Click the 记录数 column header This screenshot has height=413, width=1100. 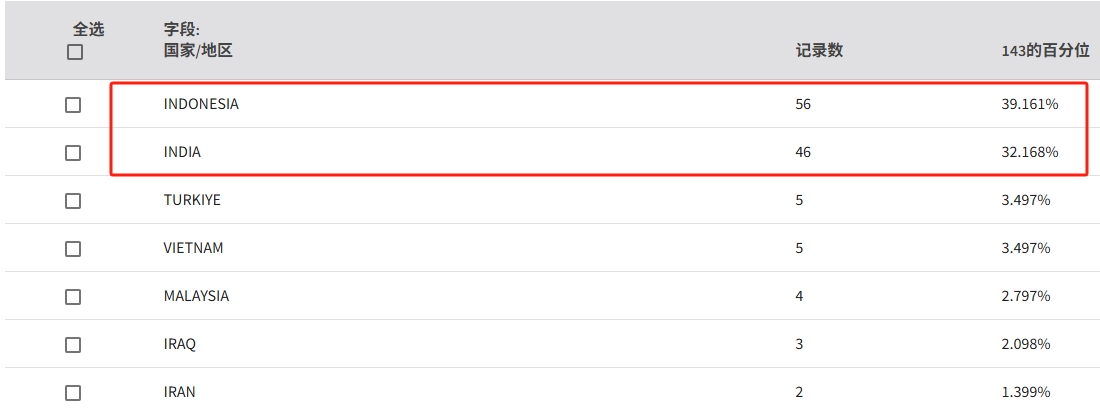tap(819, 50)
